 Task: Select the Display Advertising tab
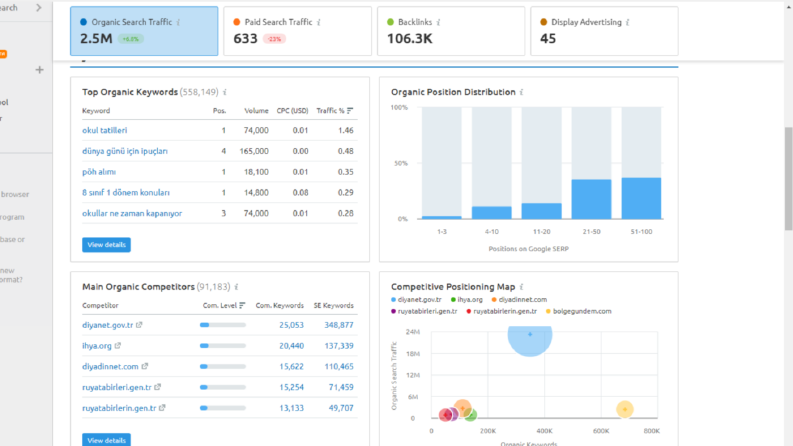604,31
